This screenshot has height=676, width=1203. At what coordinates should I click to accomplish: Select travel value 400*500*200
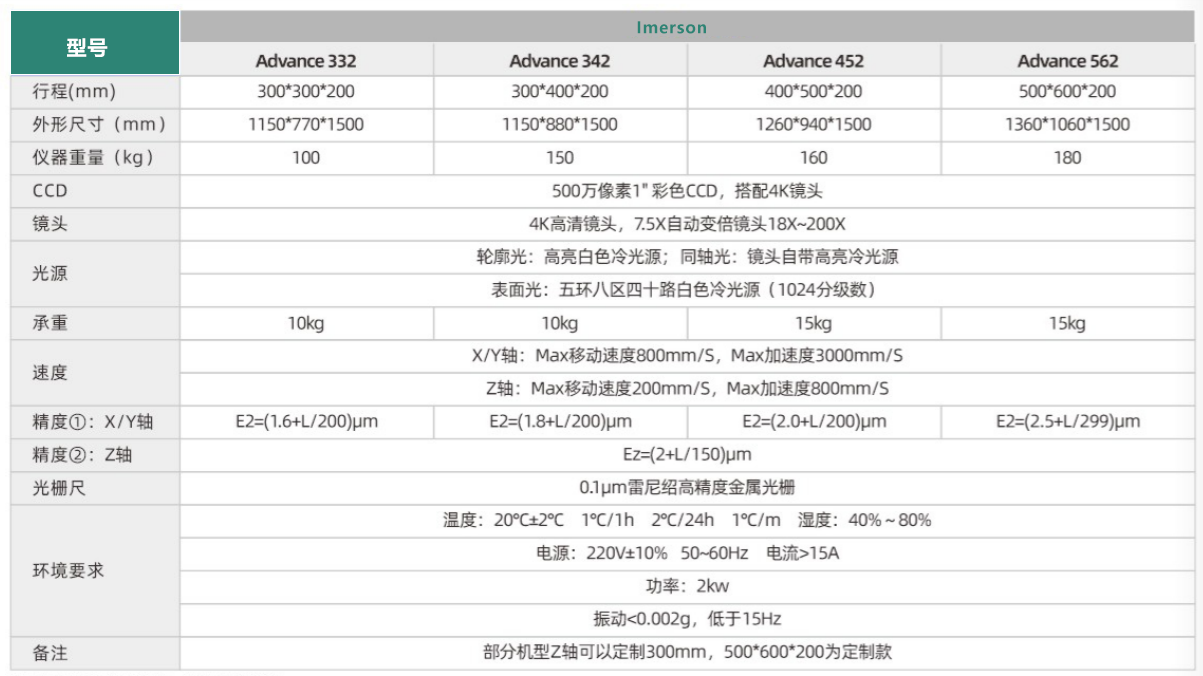pos(814,92)
